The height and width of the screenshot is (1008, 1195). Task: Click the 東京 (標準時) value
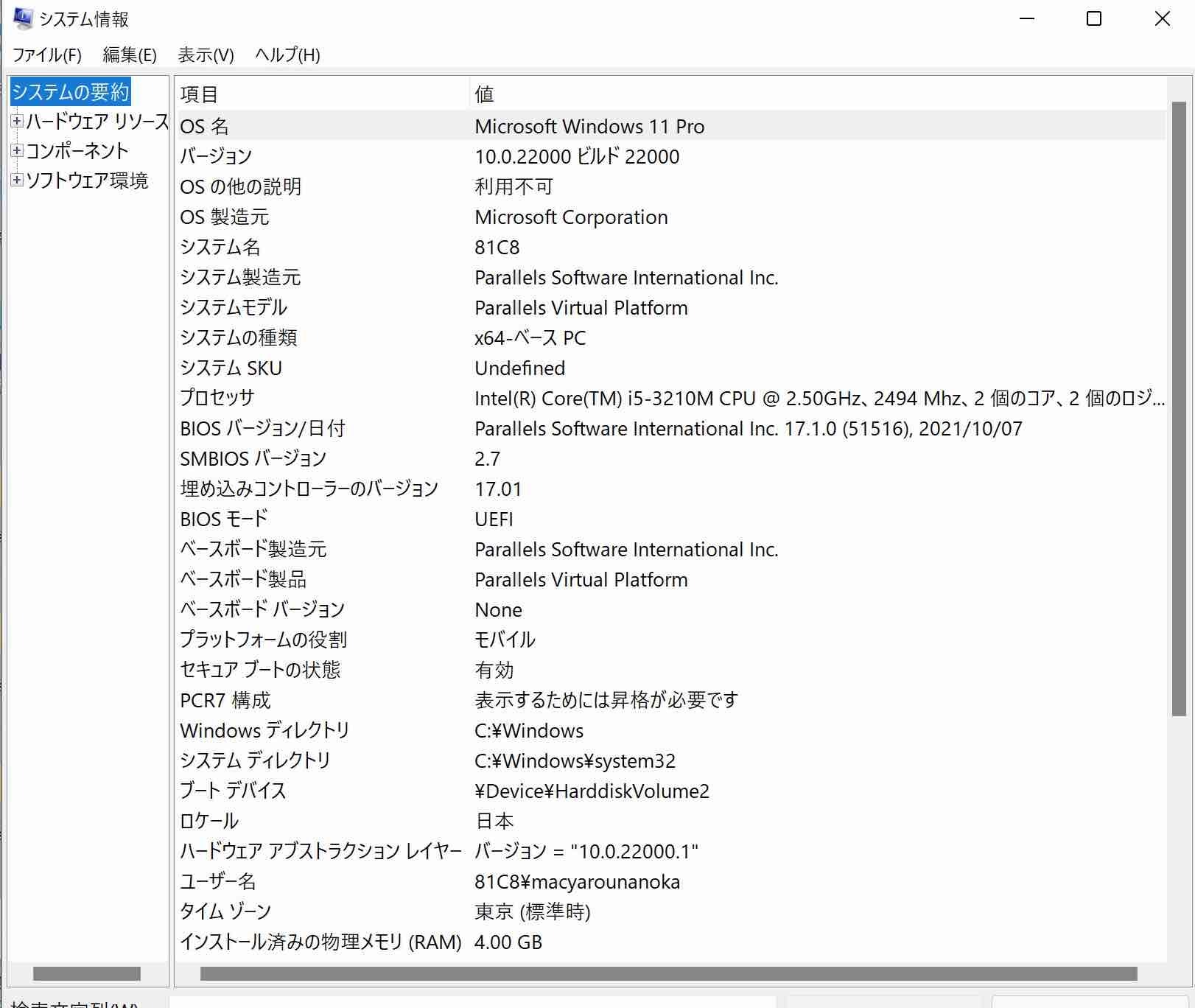click(532, 911)
